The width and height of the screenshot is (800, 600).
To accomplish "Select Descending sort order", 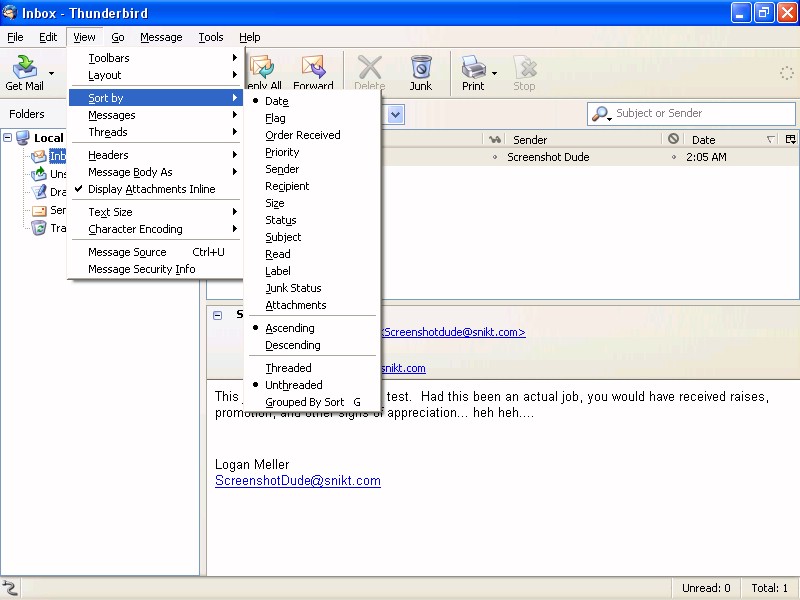I will point(312,345).
